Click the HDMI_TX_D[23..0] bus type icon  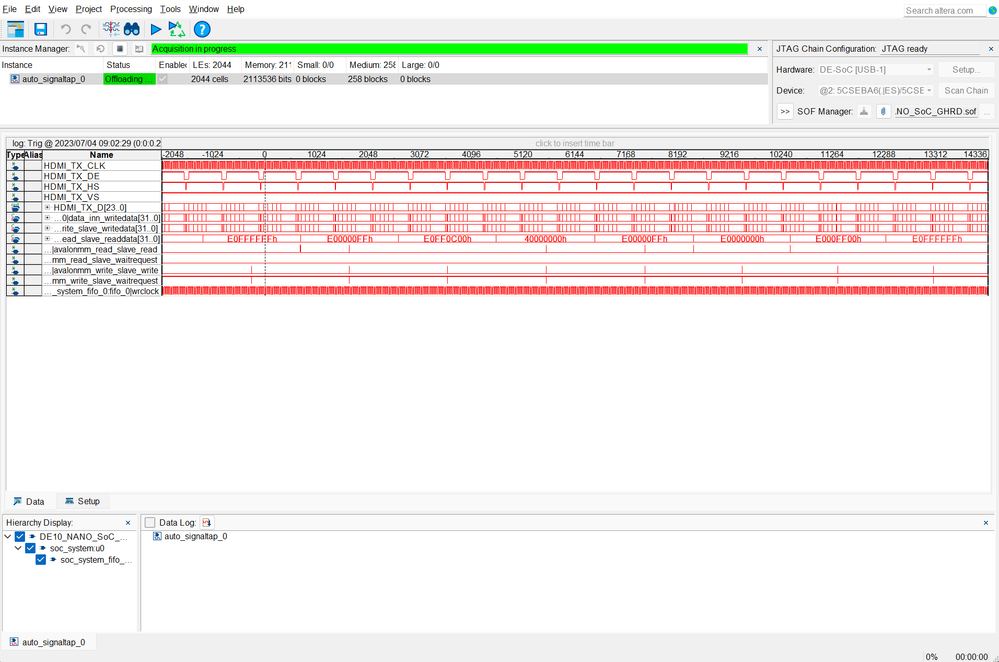point(15,208)
